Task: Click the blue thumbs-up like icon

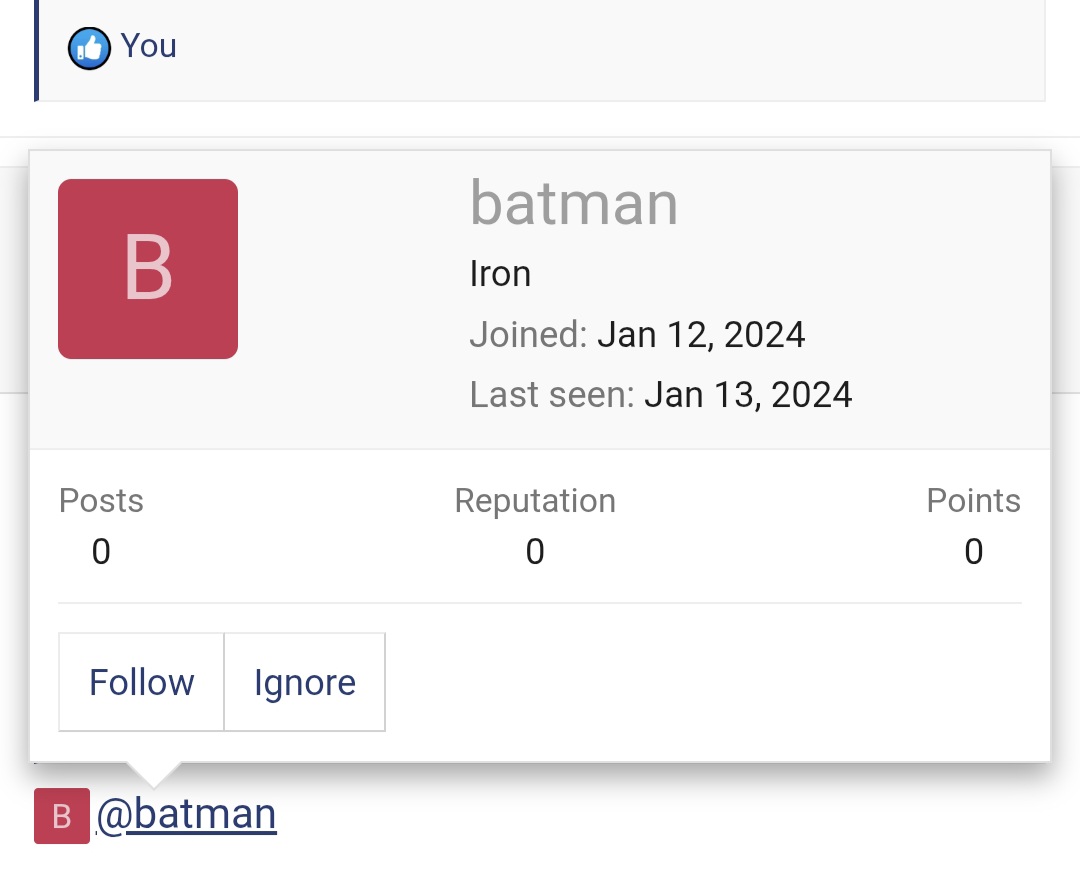Action: click(x=89, y=48)
